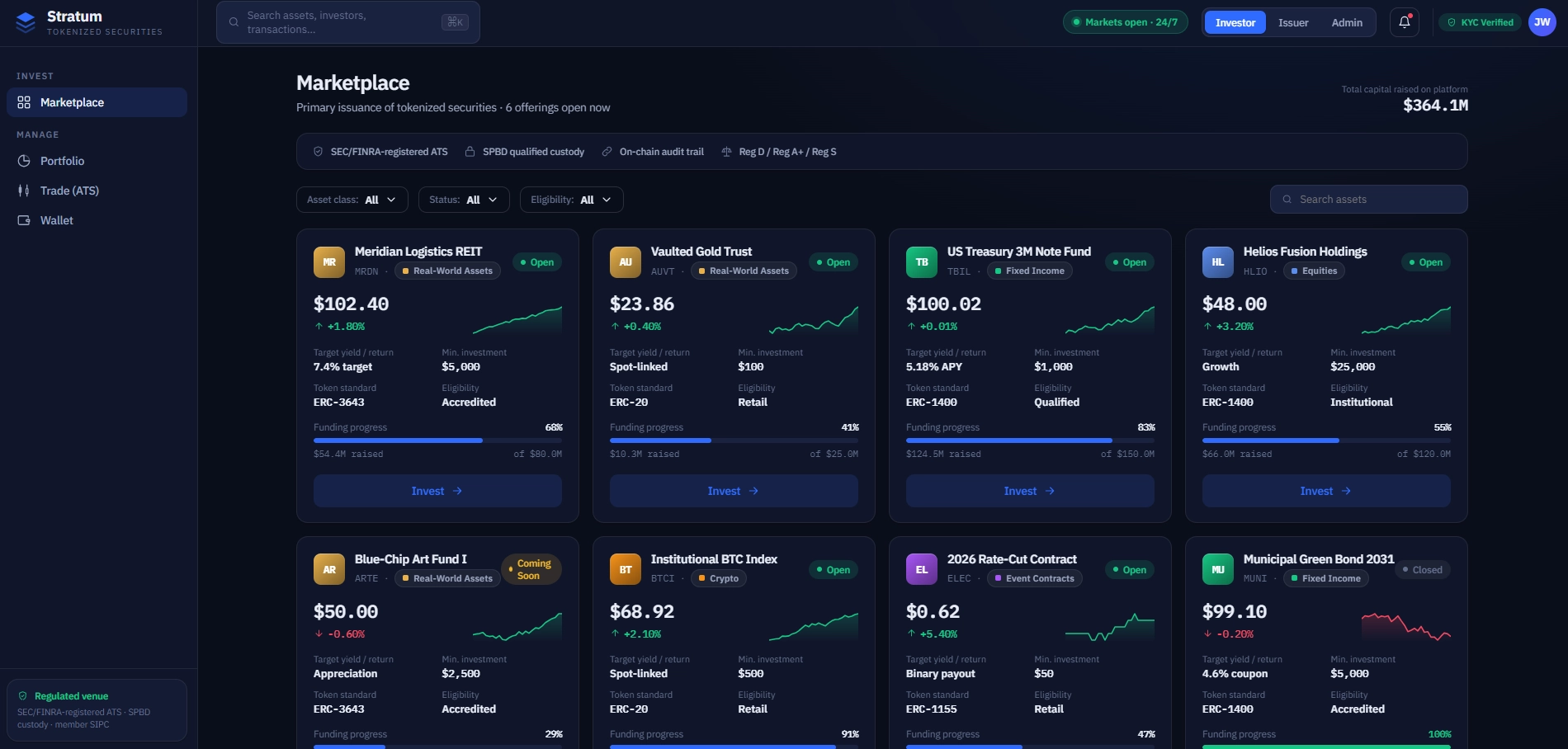Click the Vaulted Gold Trust AU badge
Viewport: 1568px width, 749px height.
pyautogui.click(x=626, y=262)
